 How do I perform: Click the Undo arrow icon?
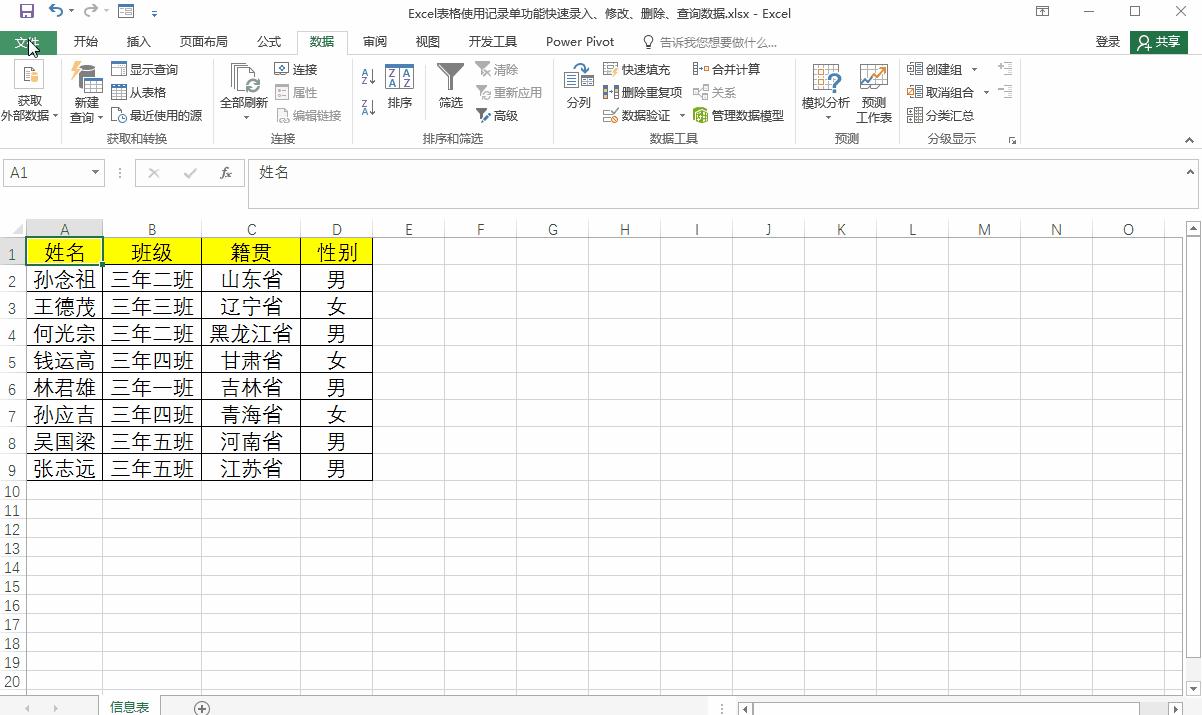click(x=56, y=12)
